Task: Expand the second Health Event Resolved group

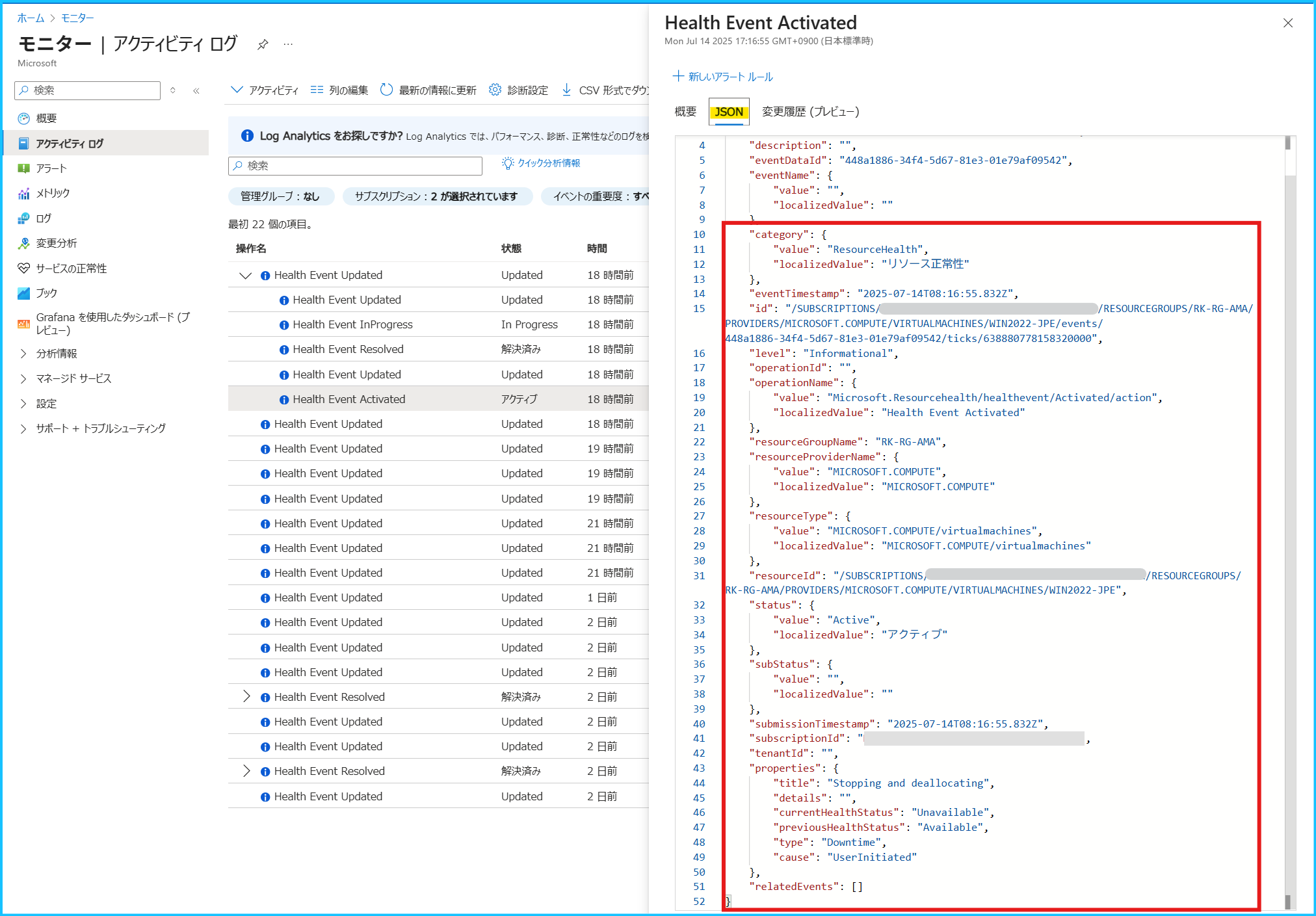Action: tap(246, 771)
